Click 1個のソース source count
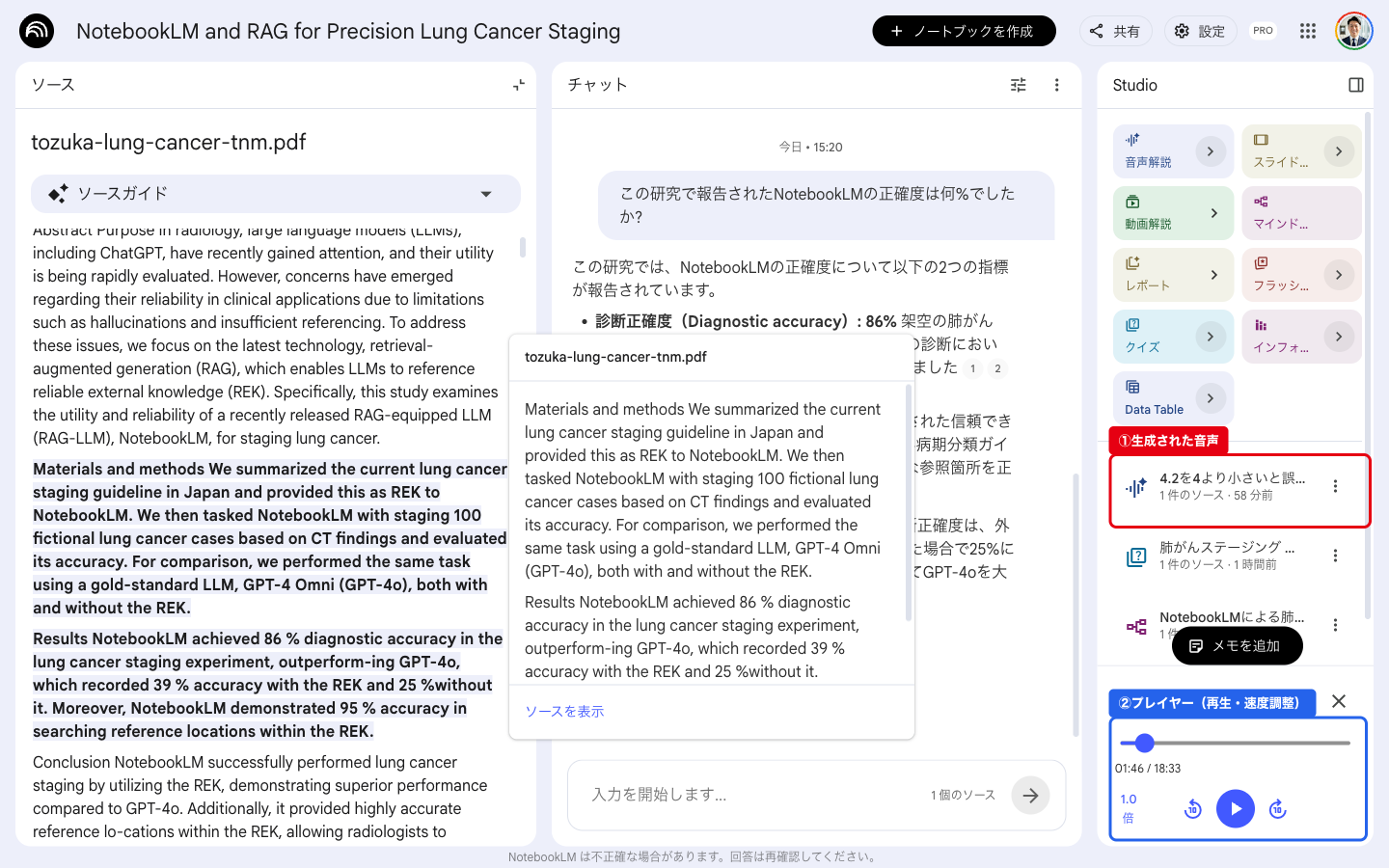The image size is (1389, 868). [963, 795]
